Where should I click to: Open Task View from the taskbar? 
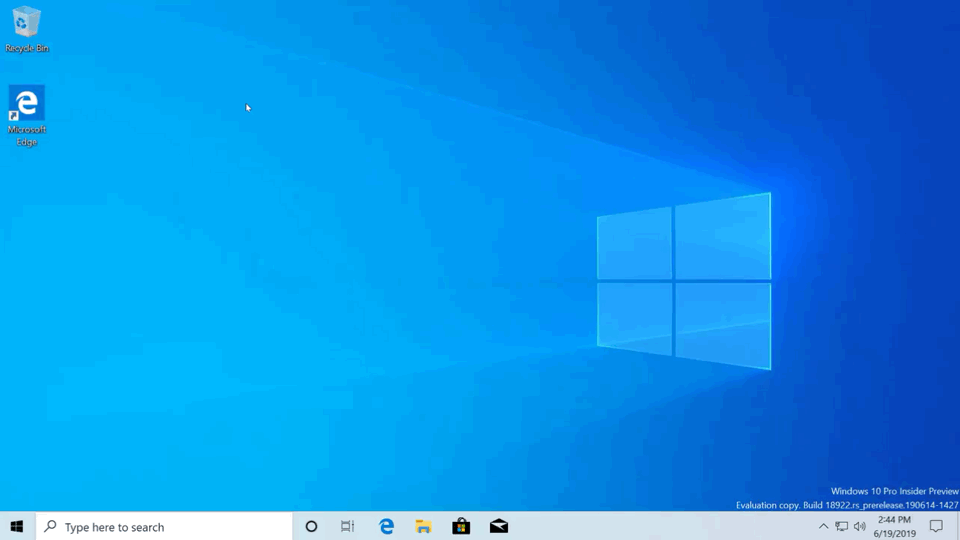[x=348, y=527]
